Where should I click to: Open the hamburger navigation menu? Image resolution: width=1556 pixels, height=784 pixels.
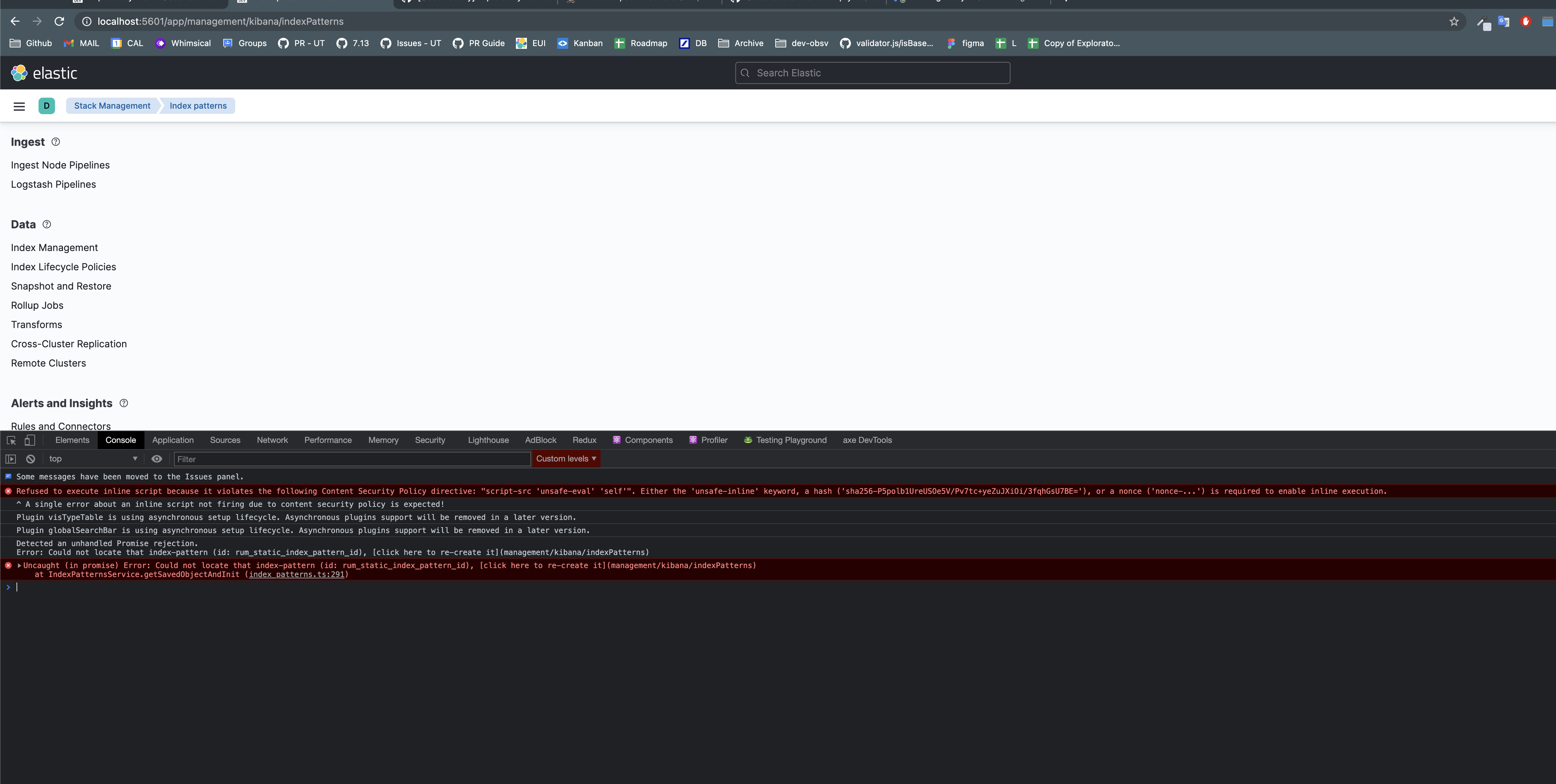click(19, 106)
